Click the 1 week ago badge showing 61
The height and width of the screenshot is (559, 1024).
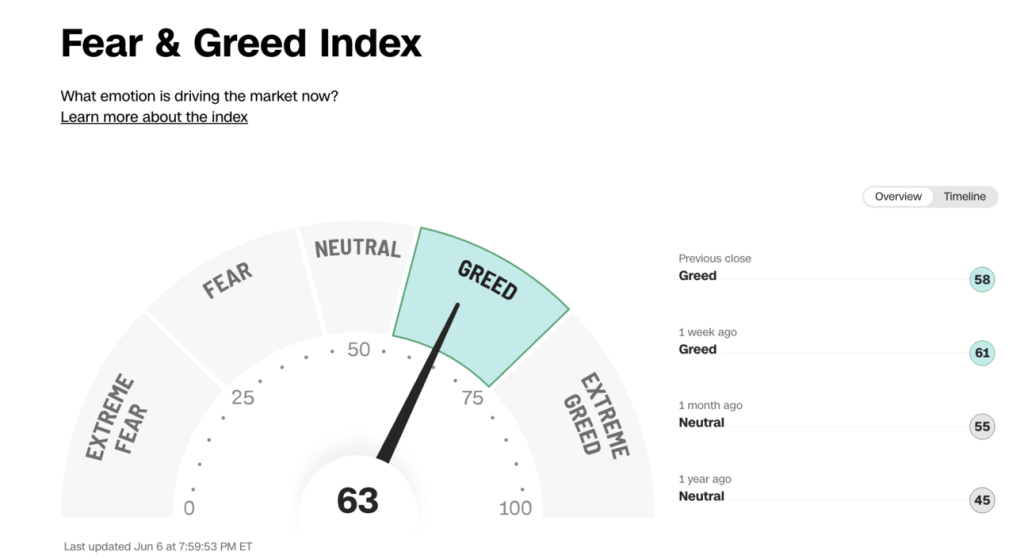tap(982, 352)
